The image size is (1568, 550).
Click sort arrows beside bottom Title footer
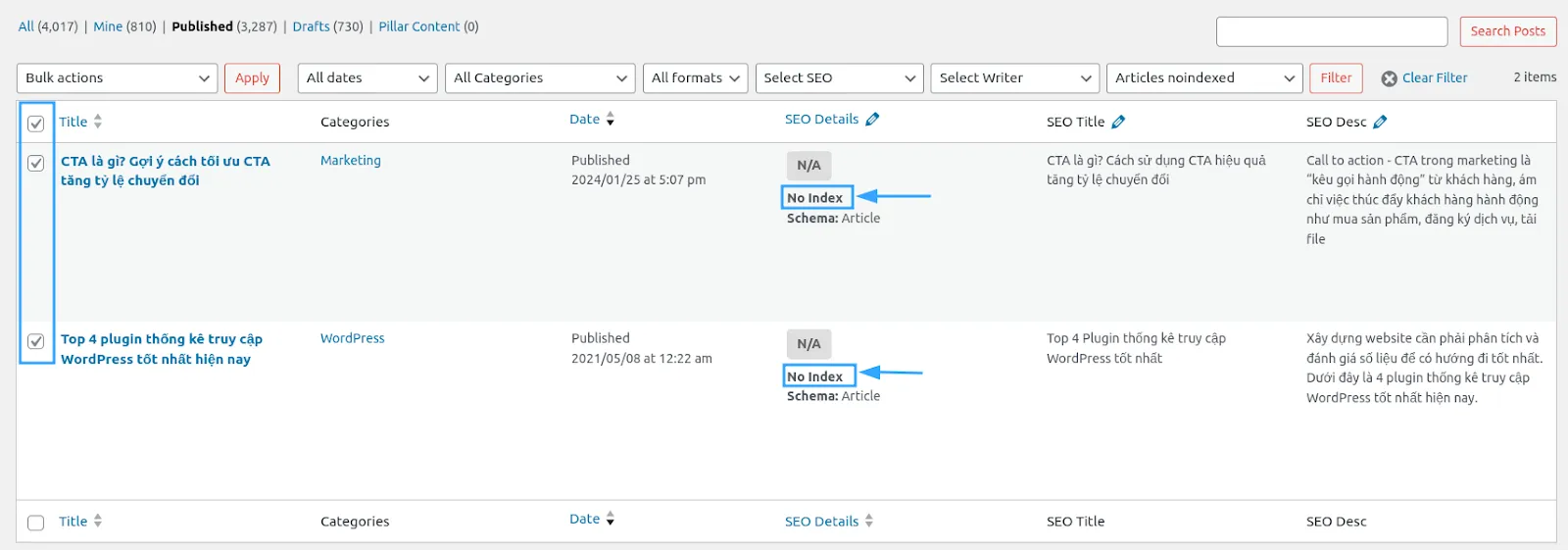98,522
